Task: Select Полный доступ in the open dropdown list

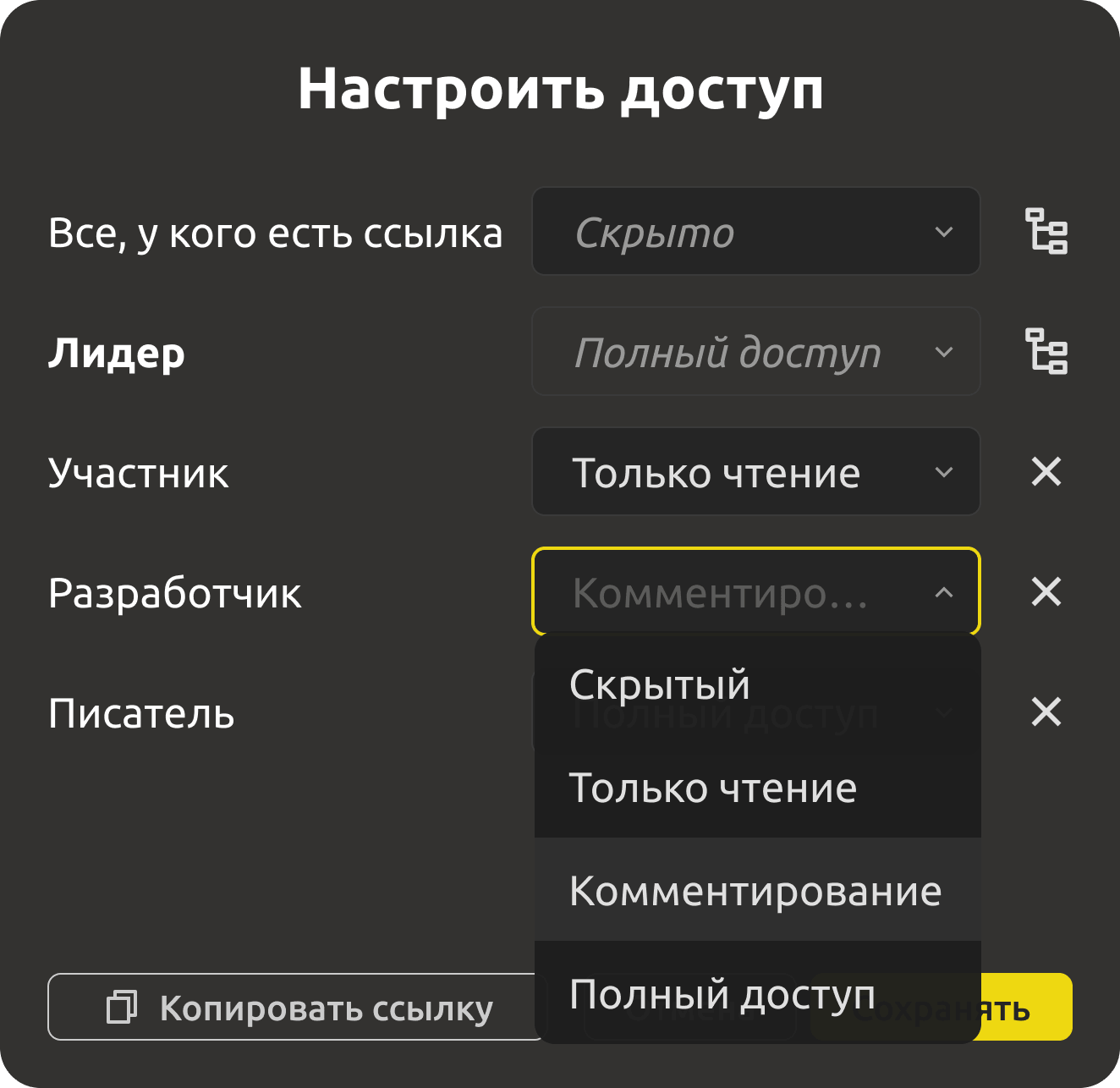Action: [757, 993]
